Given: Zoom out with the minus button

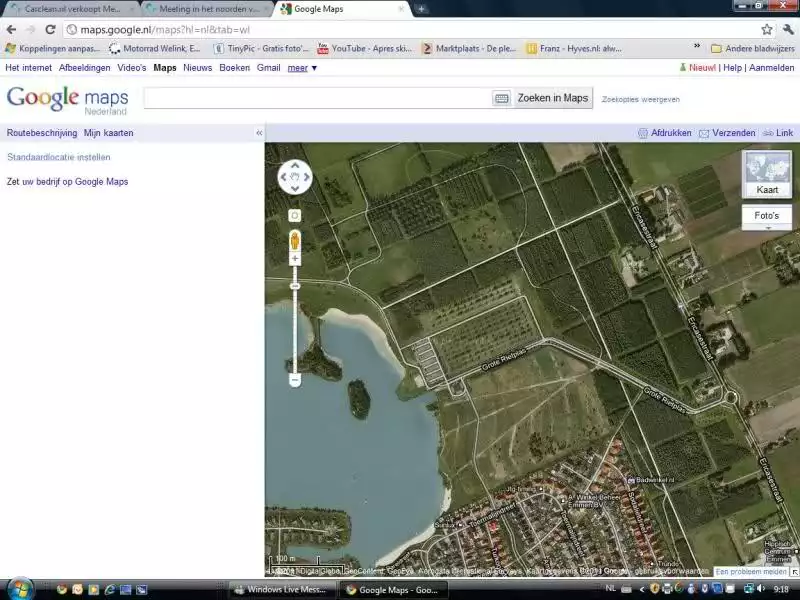Looking at the screenshot, I should coord(295,380).
